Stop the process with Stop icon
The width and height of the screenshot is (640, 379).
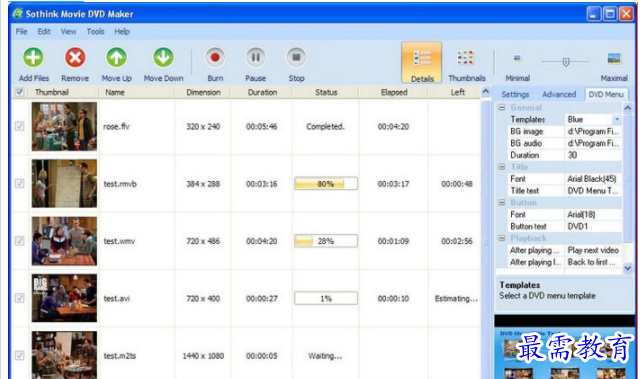296,58
